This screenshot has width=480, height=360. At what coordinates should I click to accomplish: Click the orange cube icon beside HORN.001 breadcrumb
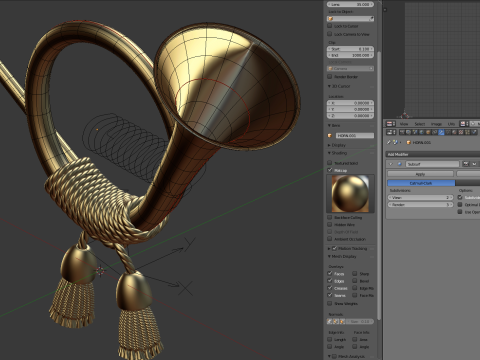(x=408, y=142)
